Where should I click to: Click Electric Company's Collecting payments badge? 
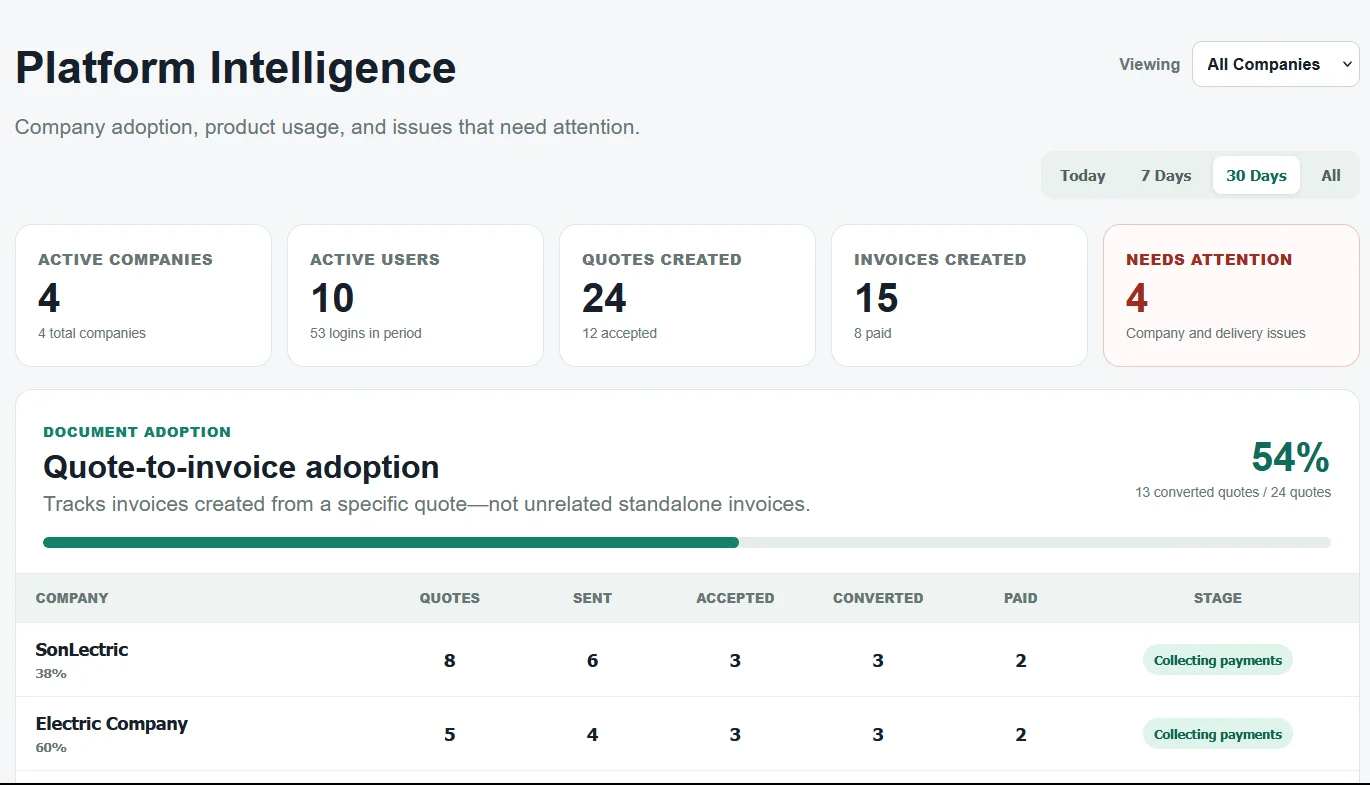(x=1217, y=734)
